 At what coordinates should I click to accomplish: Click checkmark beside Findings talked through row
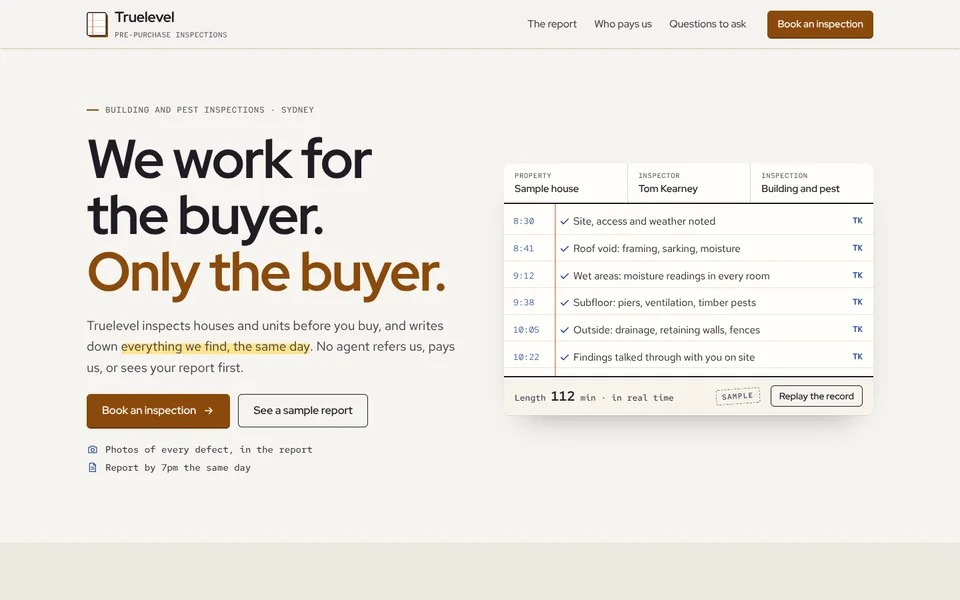click(x=564, y=357)
